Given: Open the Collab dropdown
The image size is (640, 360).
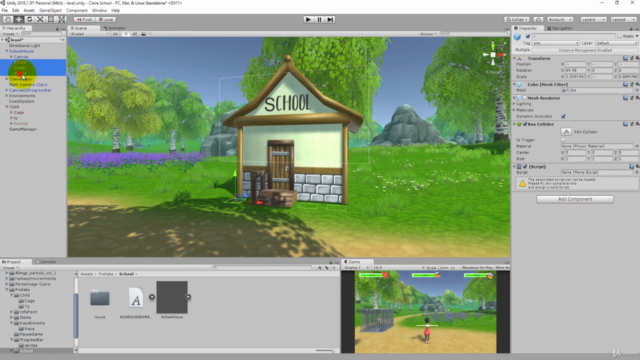Looking at the screenshot, I should pos(517,19).
